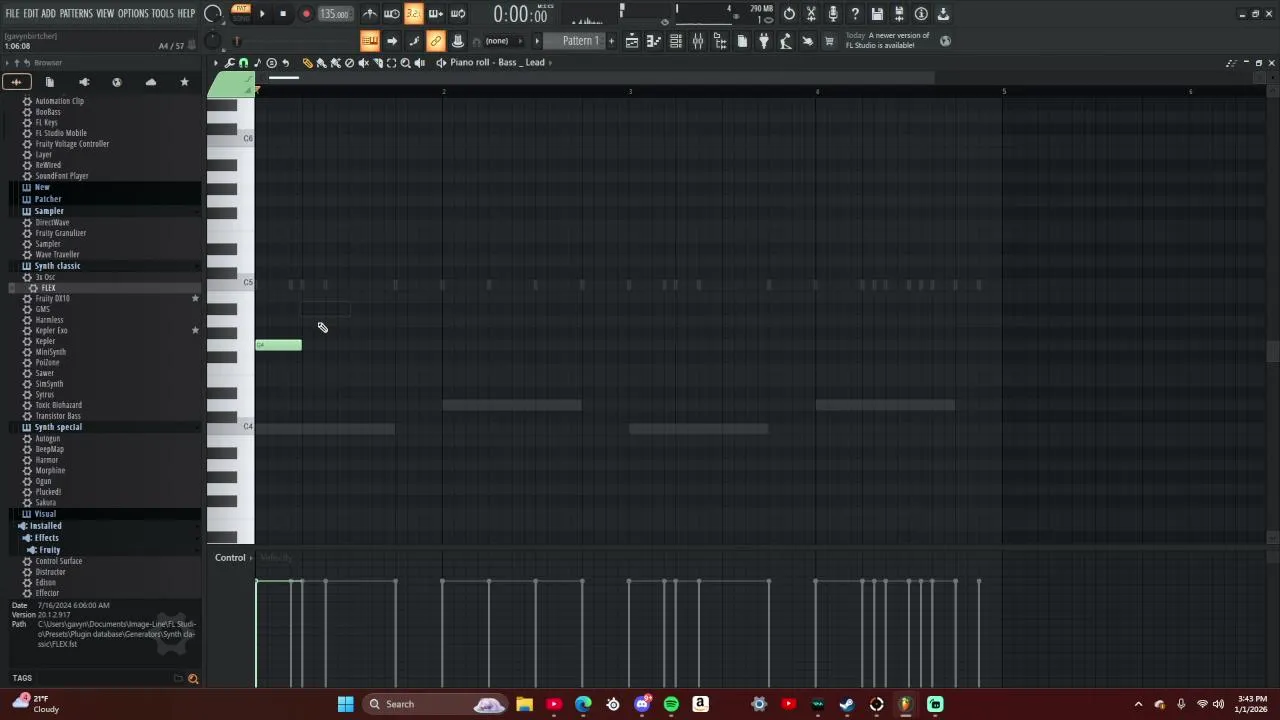Switch browser to files tab icon

coord(49,82)
